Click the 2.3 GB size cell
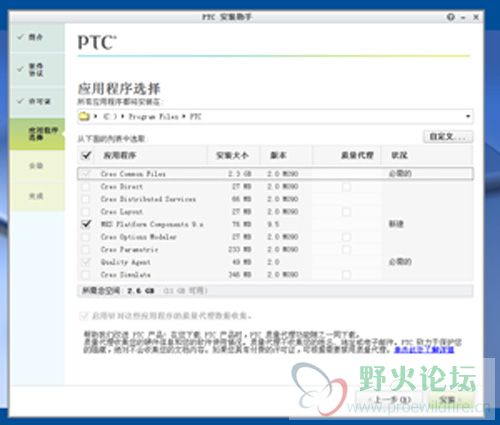The height and width of the screenshot is (425, 500). coord(240,174)
